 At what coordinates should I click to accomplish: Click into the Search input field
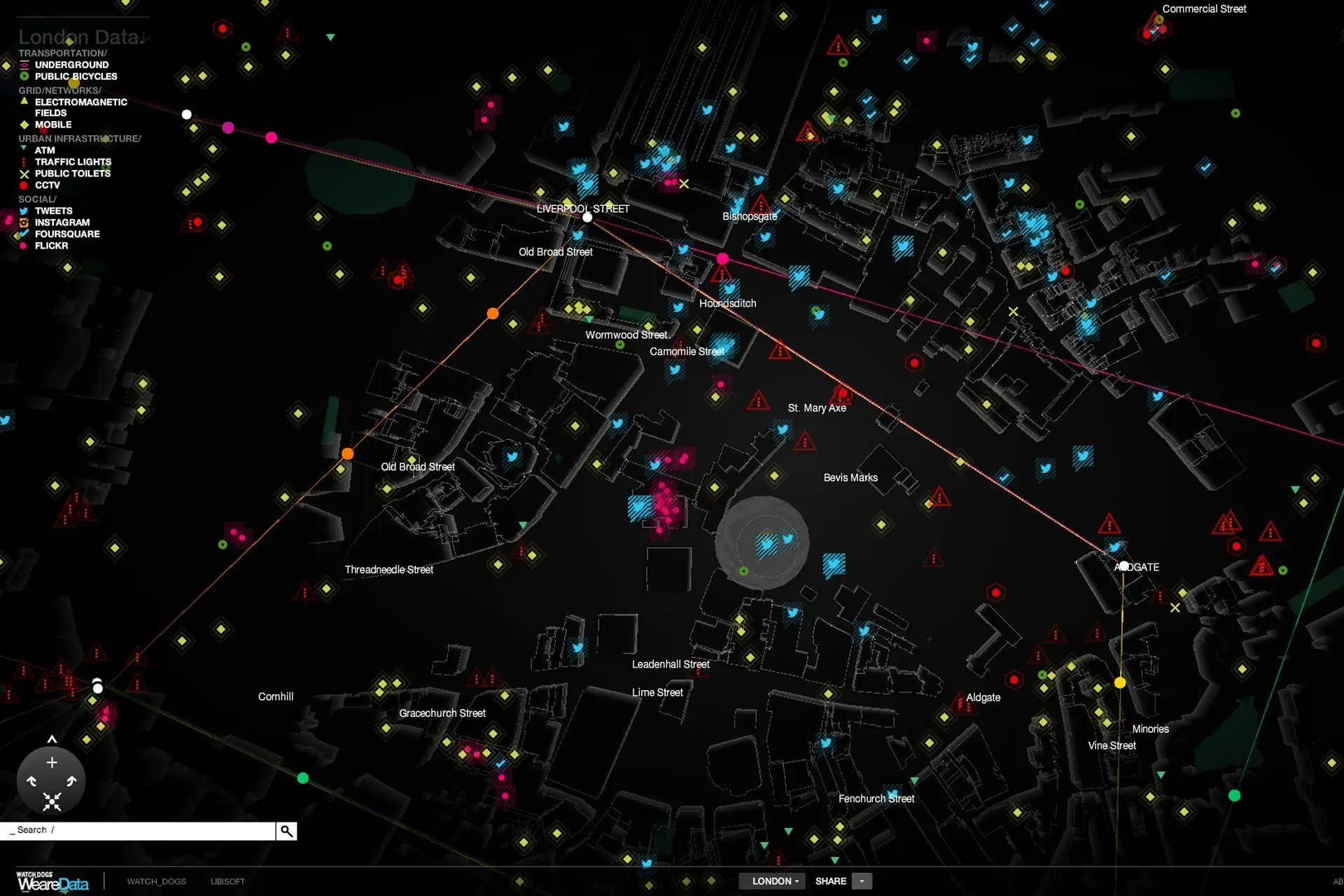tap(140, 830)
